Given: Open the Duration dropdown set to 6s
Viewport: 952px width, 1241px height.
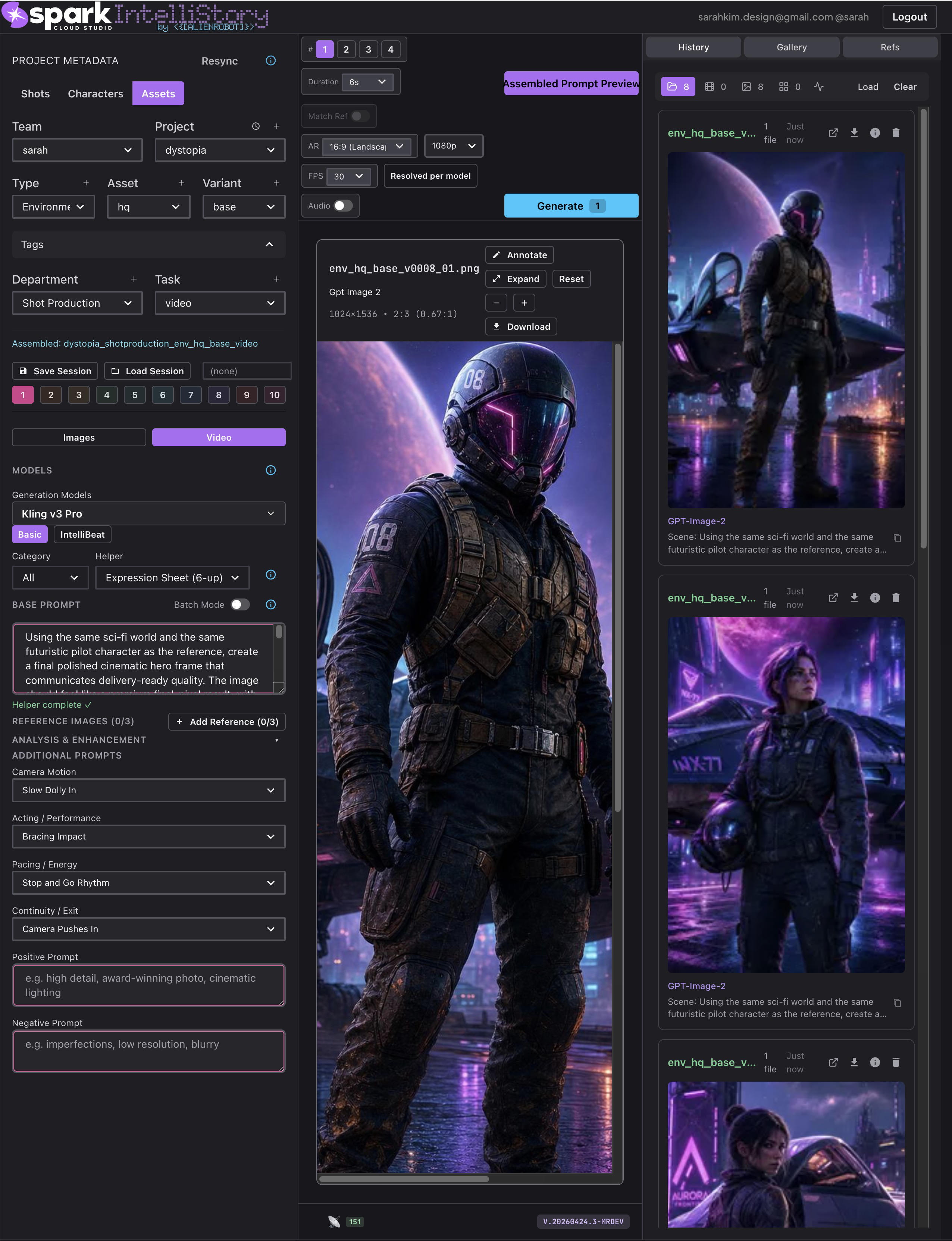Looking at the screenshot, I should [368, 82].
